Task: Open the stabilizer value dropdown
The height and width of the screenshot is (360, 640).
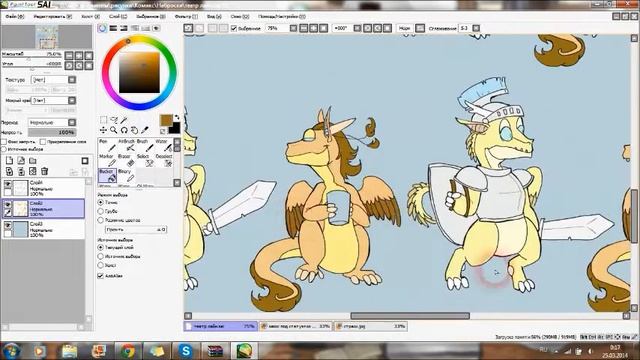Action: click(x=476, y=28)
